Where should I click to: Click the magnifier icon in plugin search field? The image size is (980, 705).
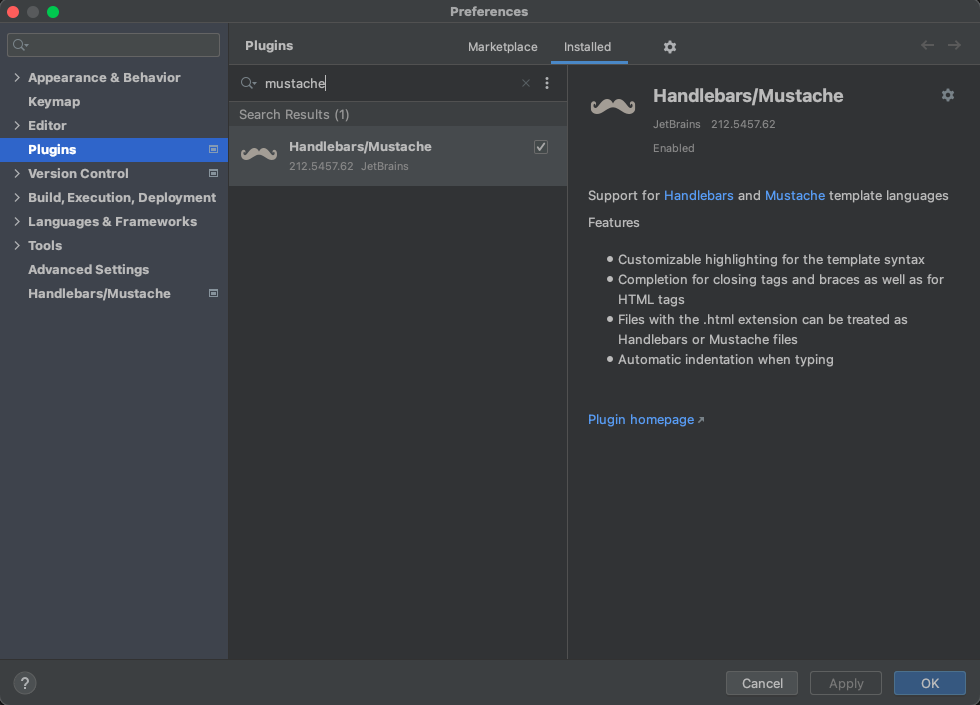tap(248, 83)
